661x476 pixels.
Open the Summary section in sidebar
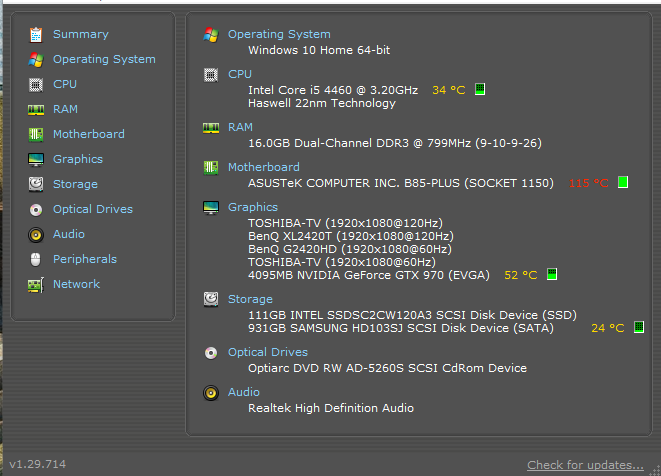81,34
